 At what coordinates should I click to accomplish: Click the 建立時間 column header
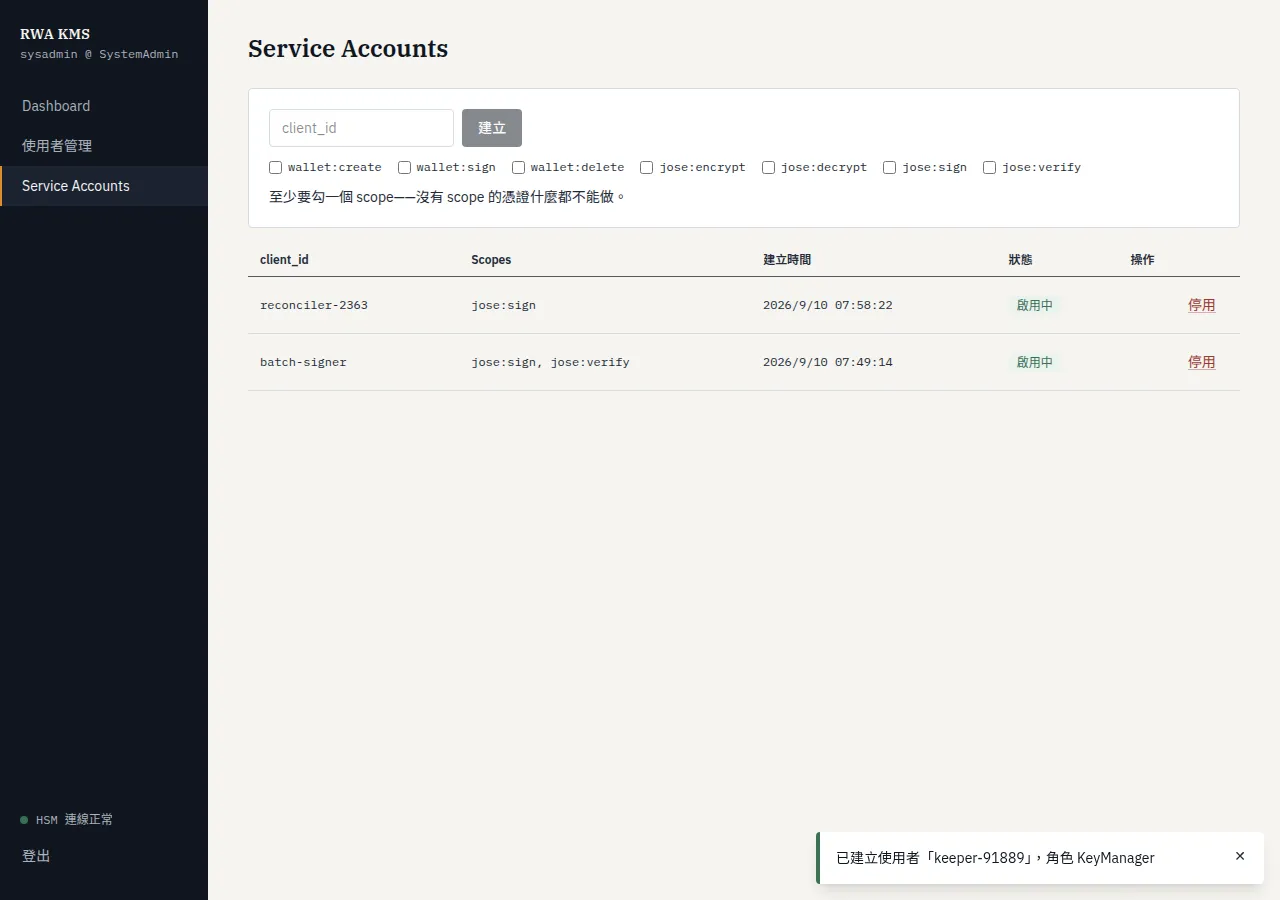pos(787,260)
